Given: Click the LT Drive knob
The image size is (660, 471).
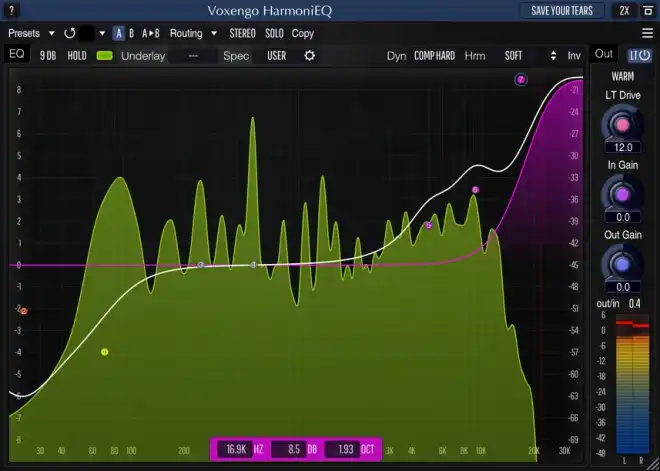Looking at the screenshot, I should tap(623, 125).
